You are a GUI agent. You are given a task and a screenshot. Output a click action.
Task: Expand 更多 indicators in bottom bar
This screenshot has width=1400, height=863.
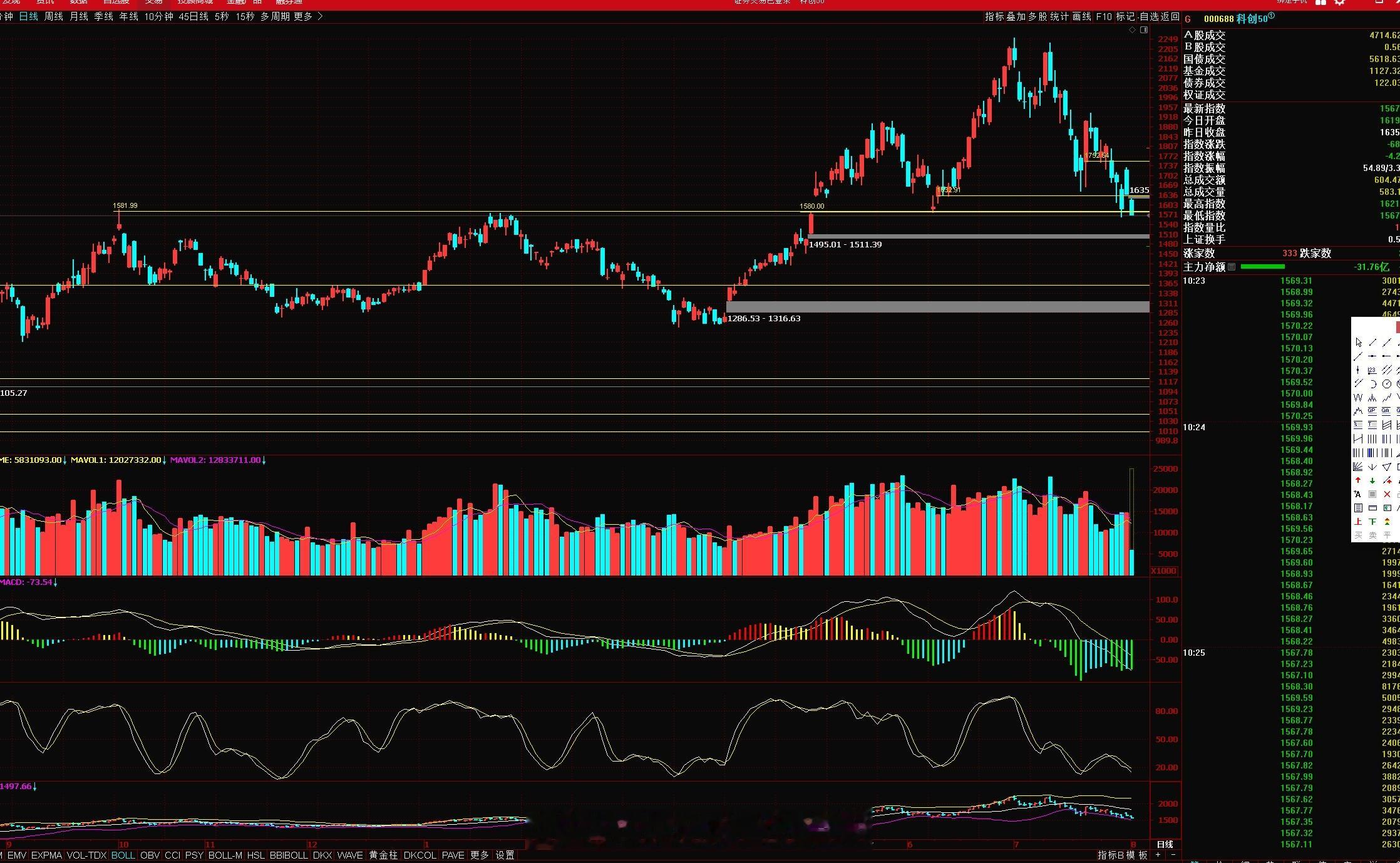(x=480, y=855)
